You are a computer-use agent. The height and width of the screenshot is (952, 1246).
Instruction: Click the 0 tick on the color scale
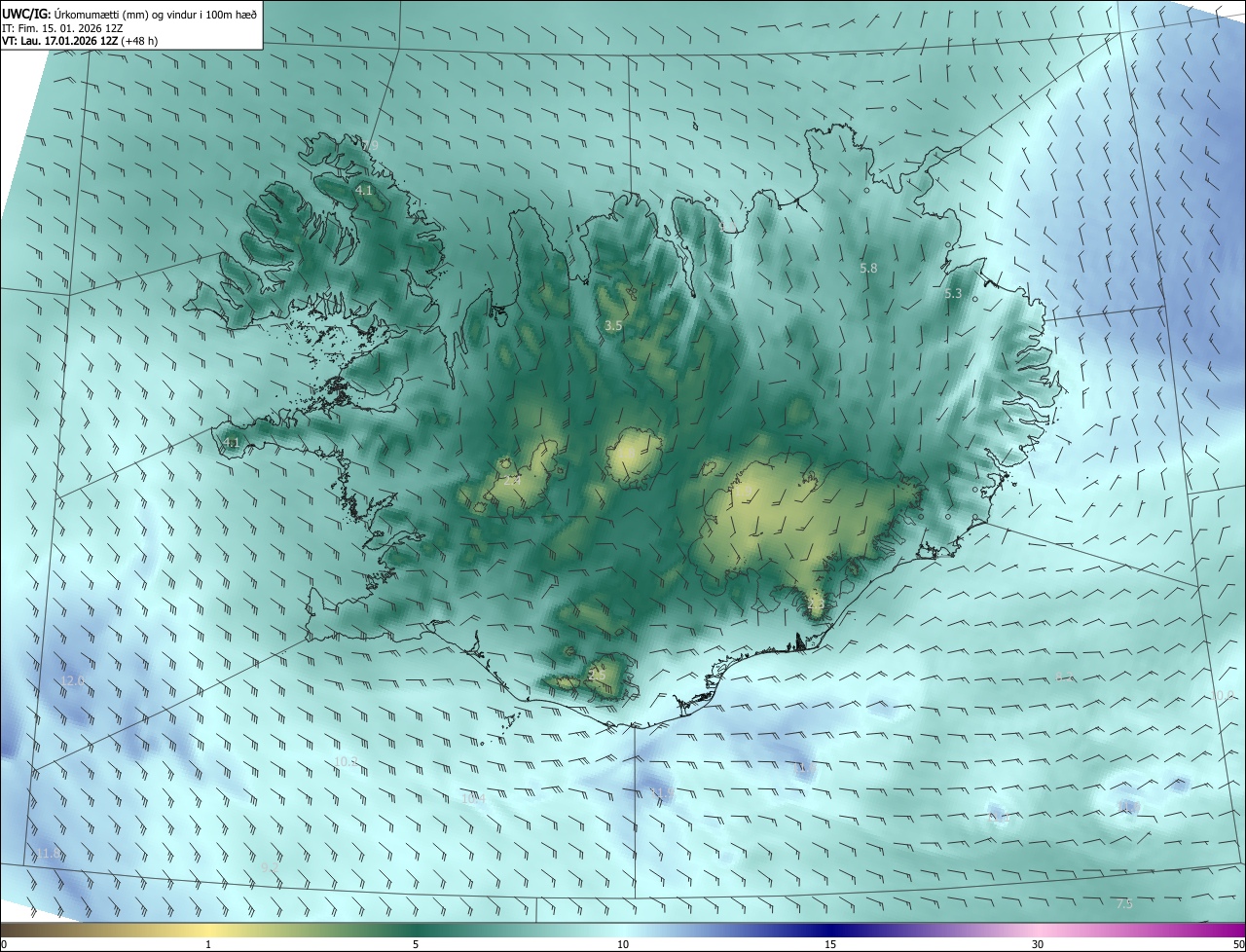pyautogui.click(x=4, y=944)
